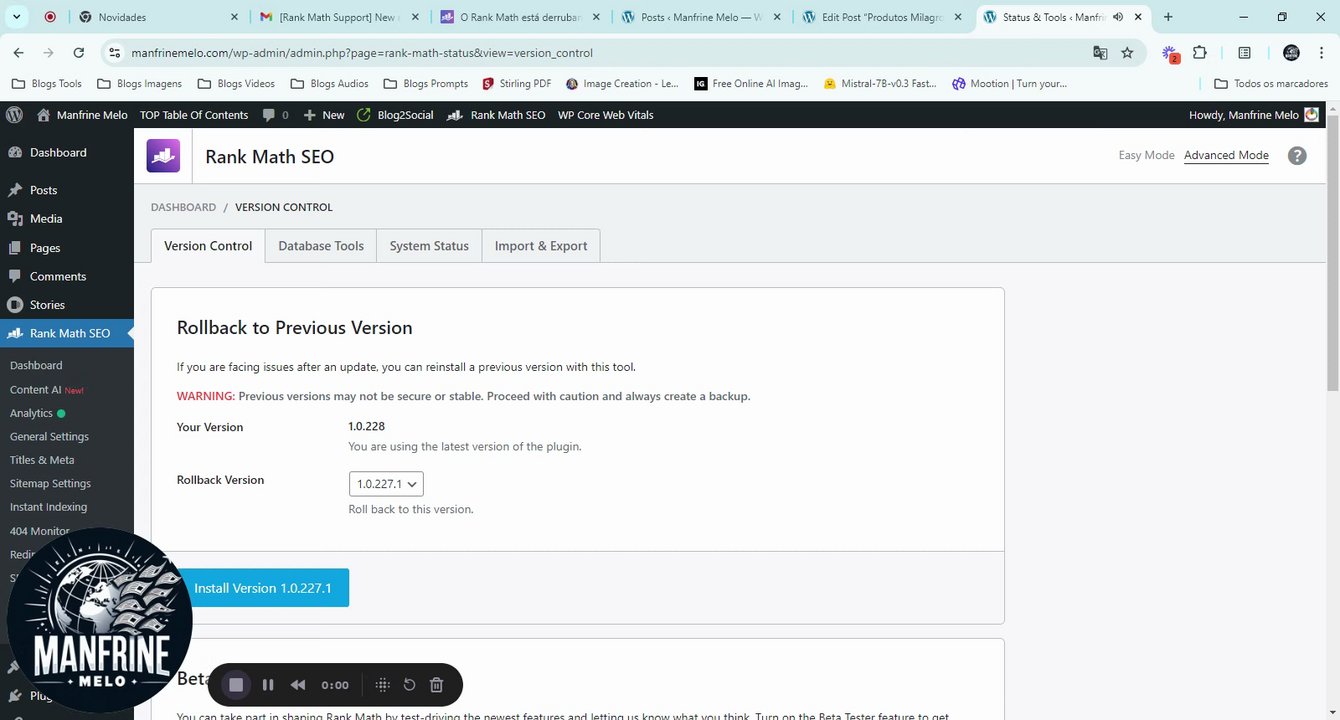
Task: Open General Settings submenu item
Action: pyautogui.click(x=49, y=437)
